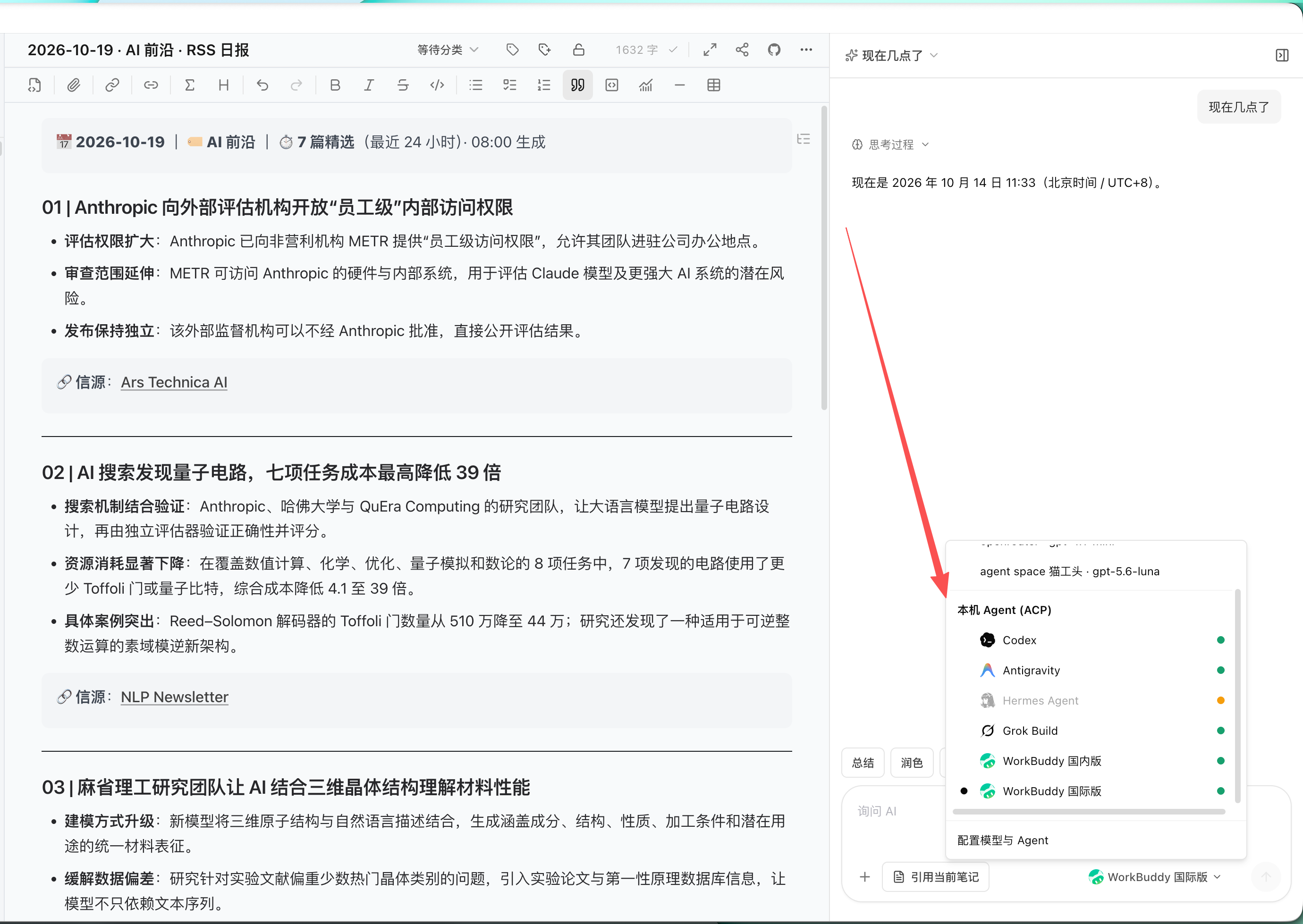Toggle 引用当前笔记 reference chip
The image size is (1303, 924).
click(x=936, y=877)
